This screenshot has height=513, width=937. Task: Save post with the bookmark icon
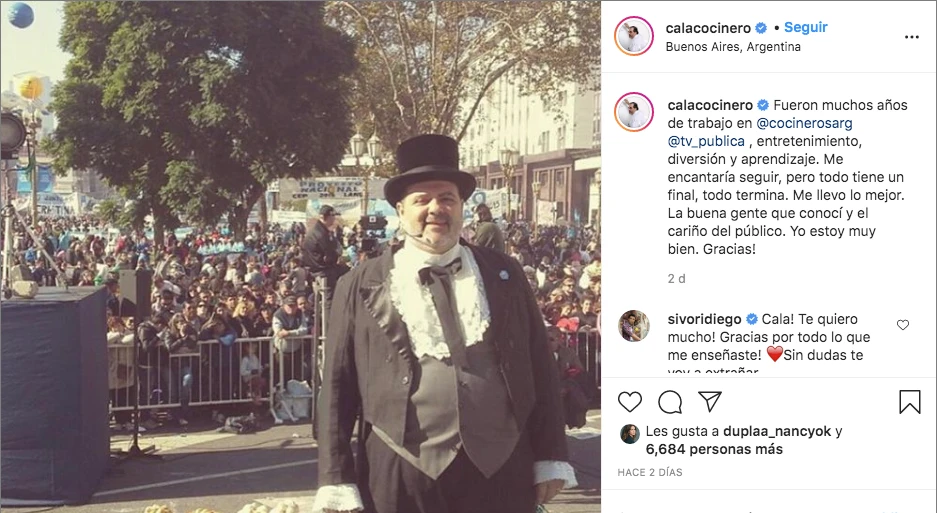click(910, 402)
